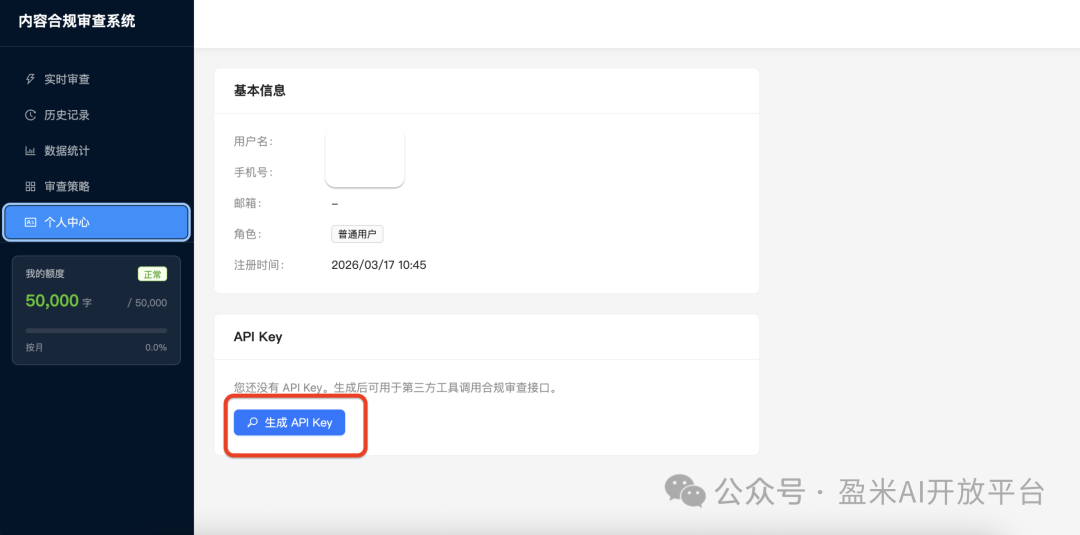
Task: Click the 手机号 label
Action: (253, 172)
